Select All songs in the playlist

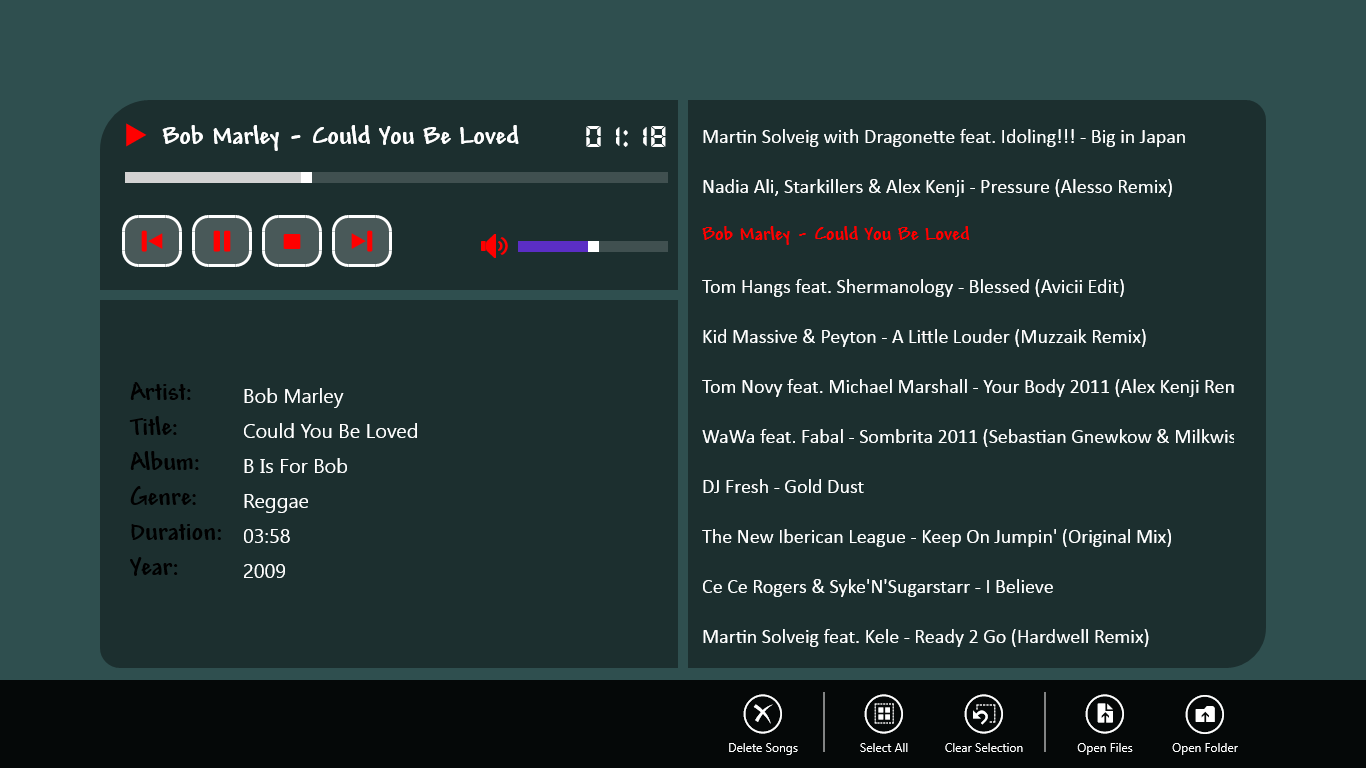[x=883, y=714]
